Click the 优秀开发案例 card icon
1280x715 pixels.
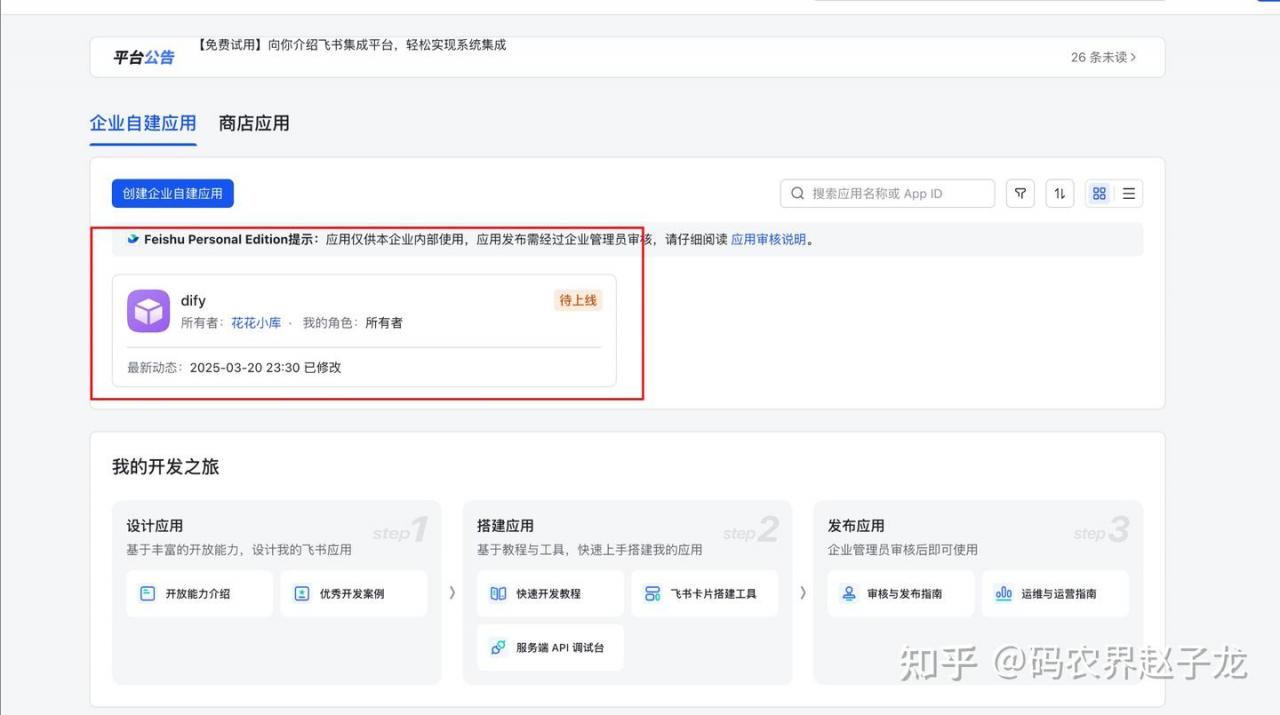pos(302,593)
